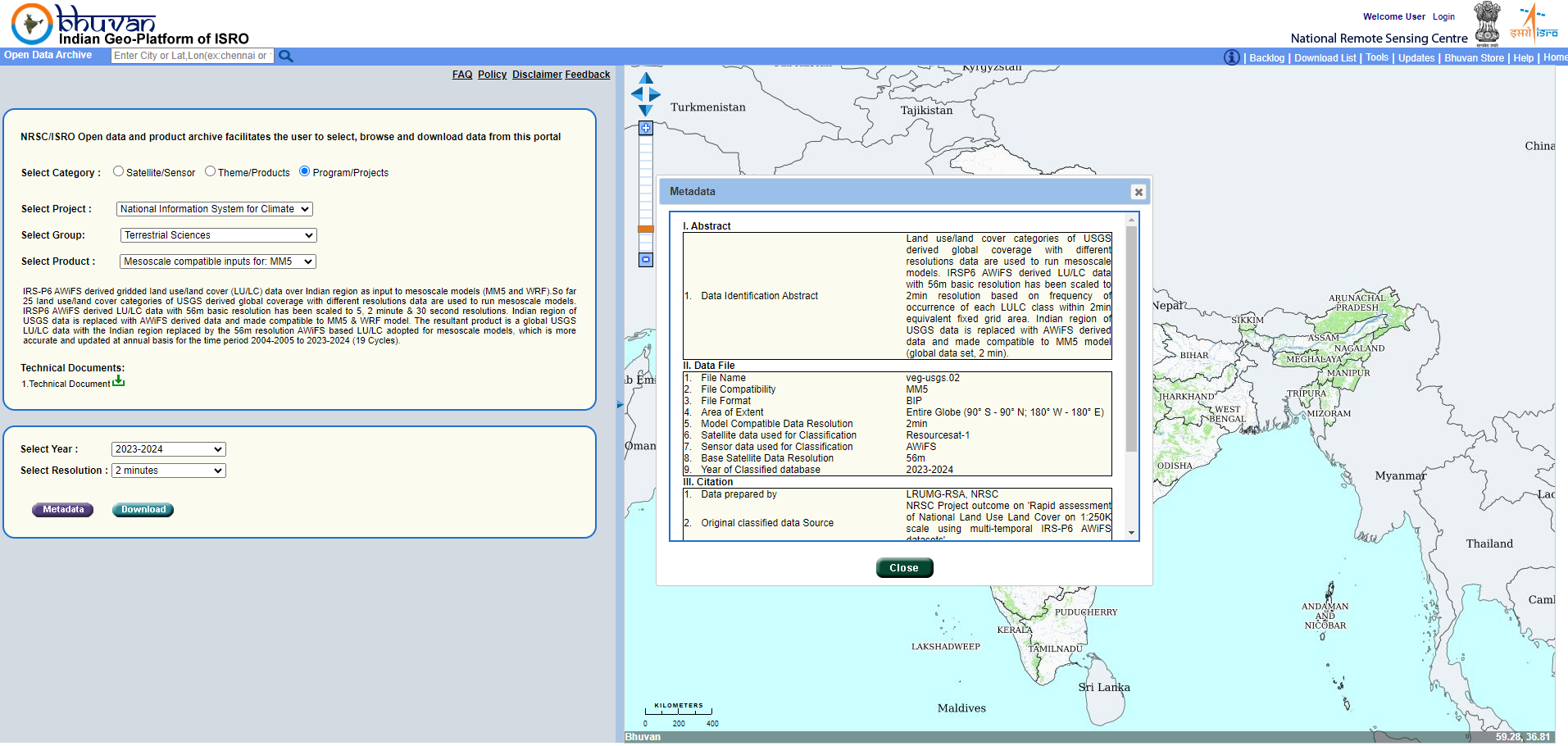Pan map left with arrow

pos(637,94)
